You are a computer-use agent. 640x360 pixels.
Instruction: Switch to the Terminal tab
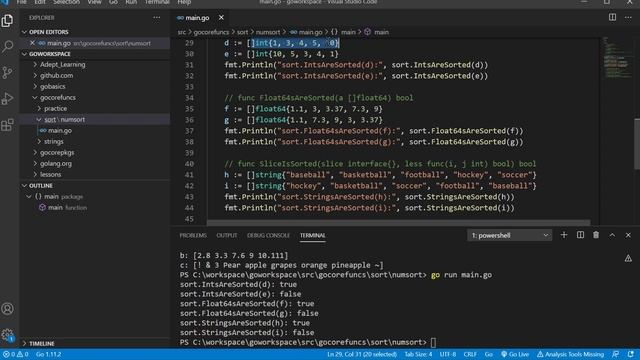coord(313,236)
